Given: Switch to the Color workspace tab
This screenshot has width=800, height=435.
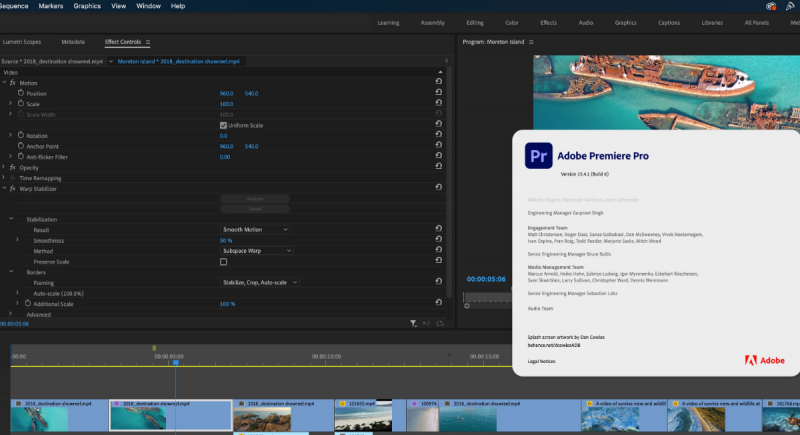Looking at the screenshot, I should (511, 22).
